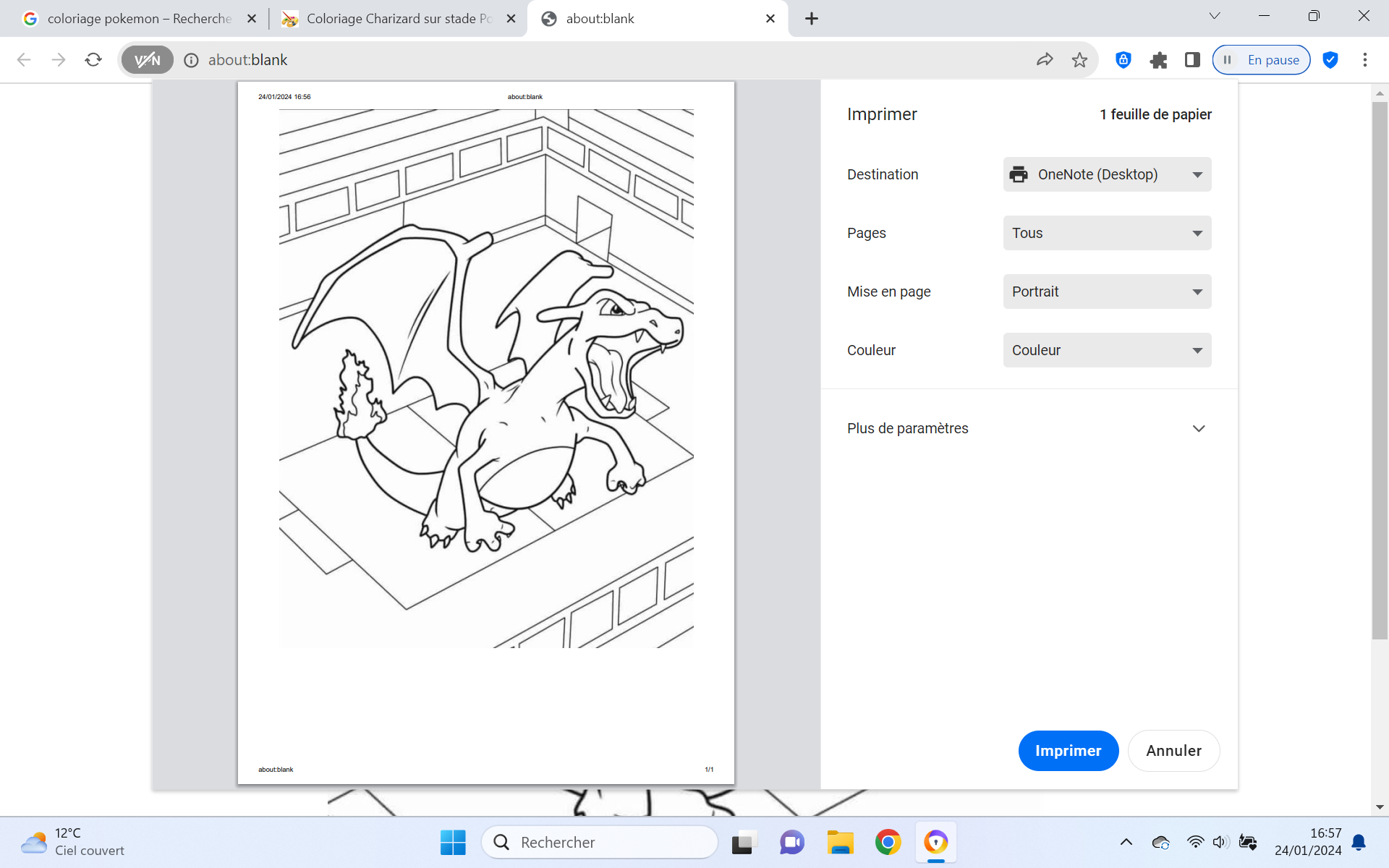Reload the current page

(93, 60)
